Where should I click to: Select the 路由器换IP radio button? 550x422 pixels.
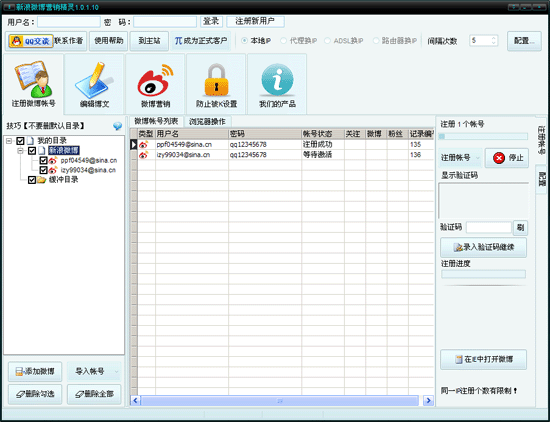376,41
